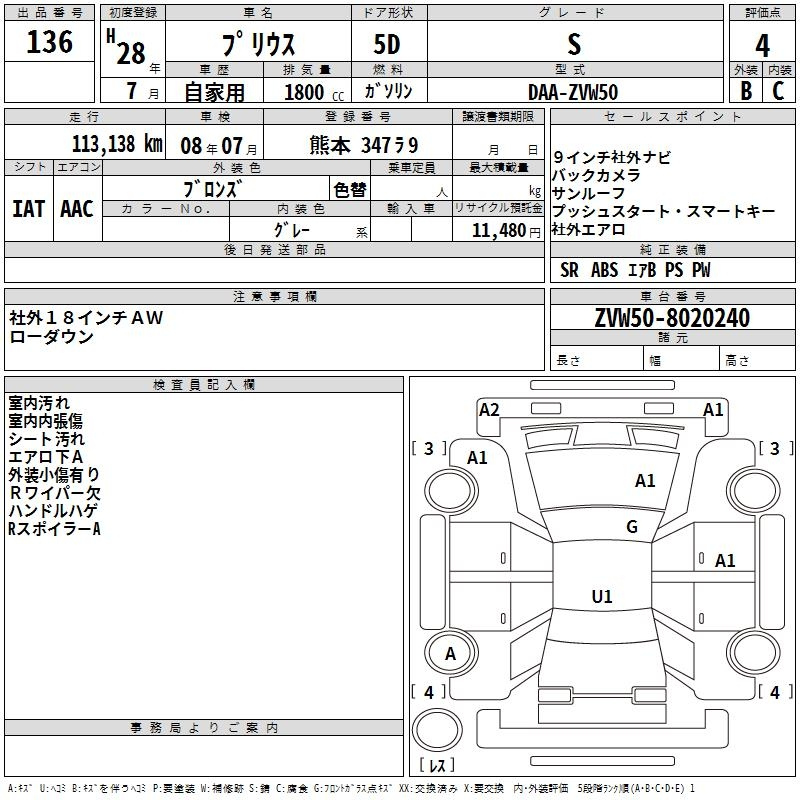Click the A2 damage mark on car diagram
The height and width of the screenshot is (800, 800).
pyautogui.click(x=489, y=409)
